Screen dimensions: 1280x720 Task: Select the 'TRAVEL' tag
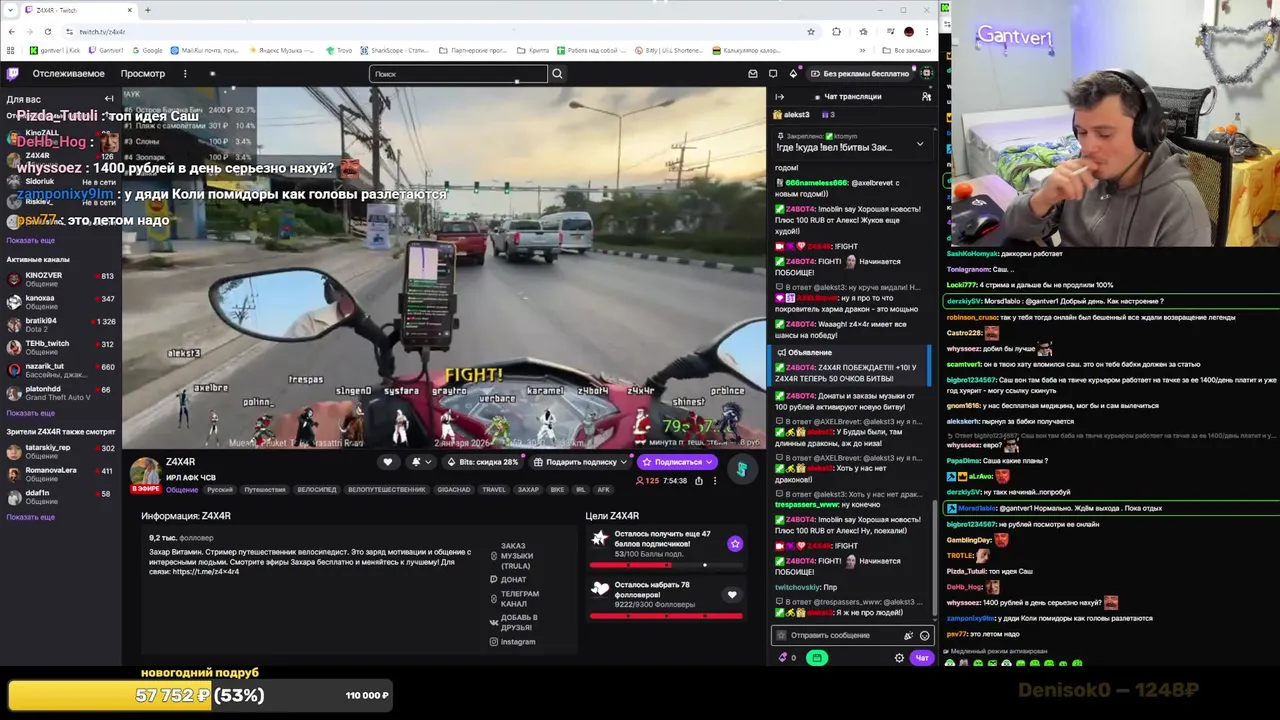click(x=494, y=490)
